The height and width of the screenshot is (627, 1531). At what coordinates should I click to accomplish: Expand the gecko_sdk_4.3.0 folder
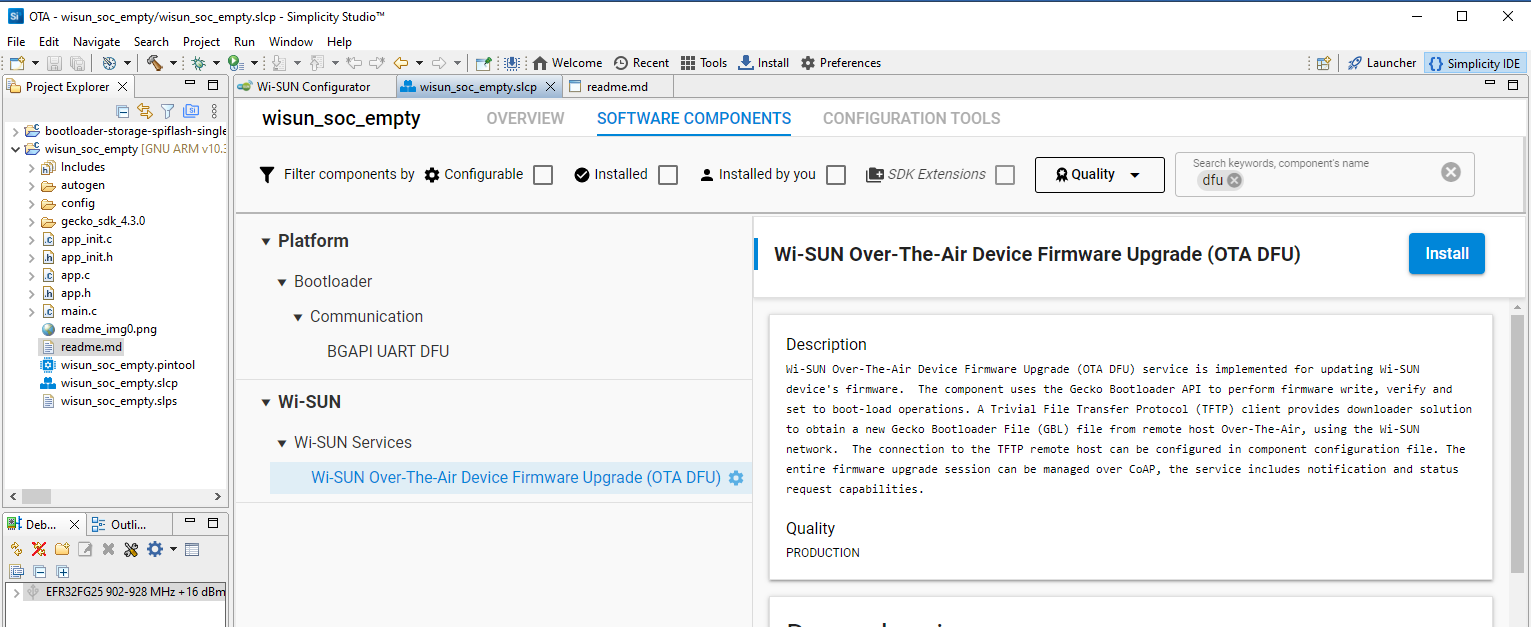coord(31,221)
